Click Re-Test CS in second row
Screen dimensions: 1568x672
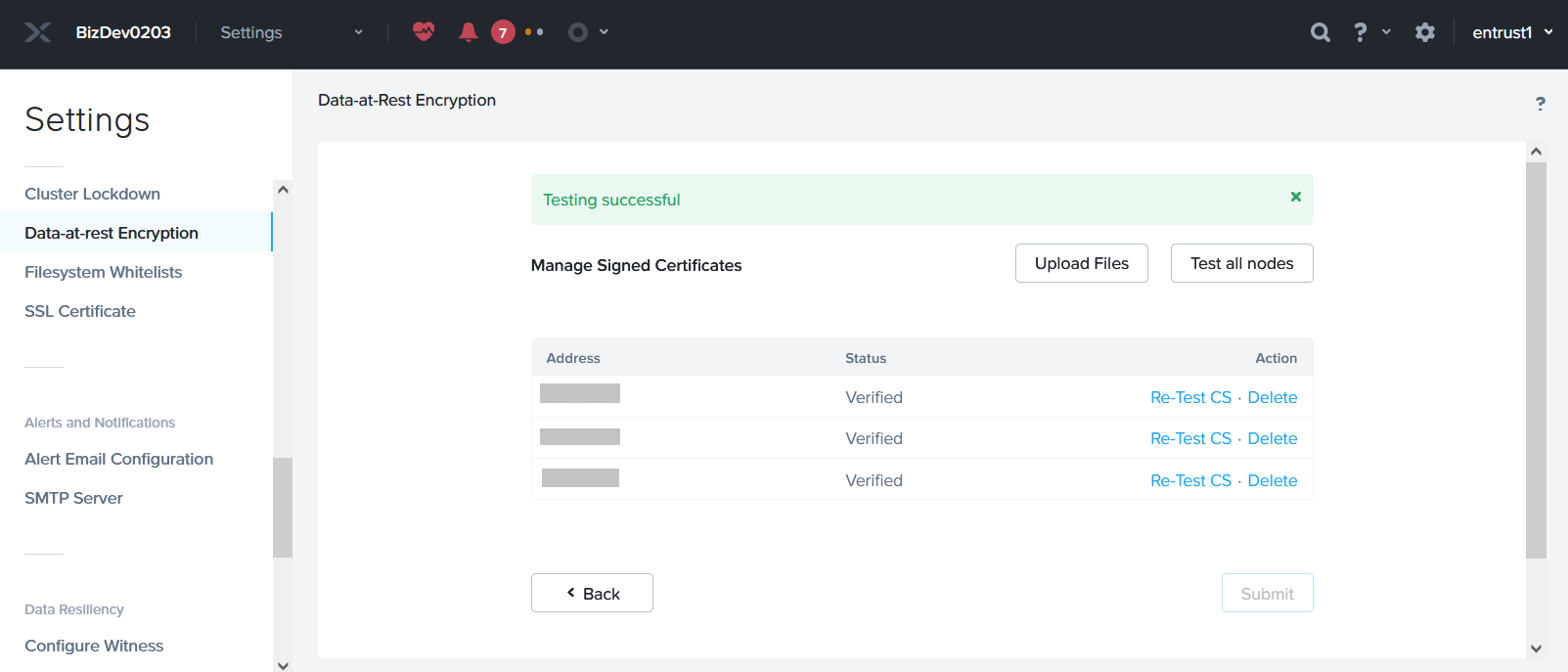click(1190, 438)
